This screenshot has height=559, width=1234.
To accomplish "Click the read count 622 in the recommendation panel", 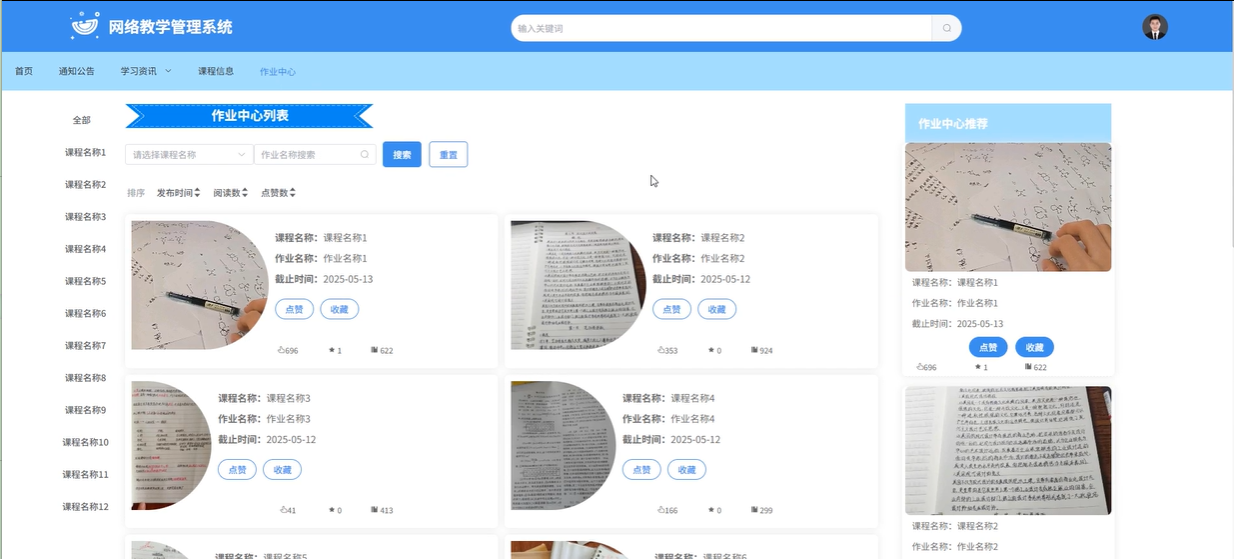I will point(1036,367).
